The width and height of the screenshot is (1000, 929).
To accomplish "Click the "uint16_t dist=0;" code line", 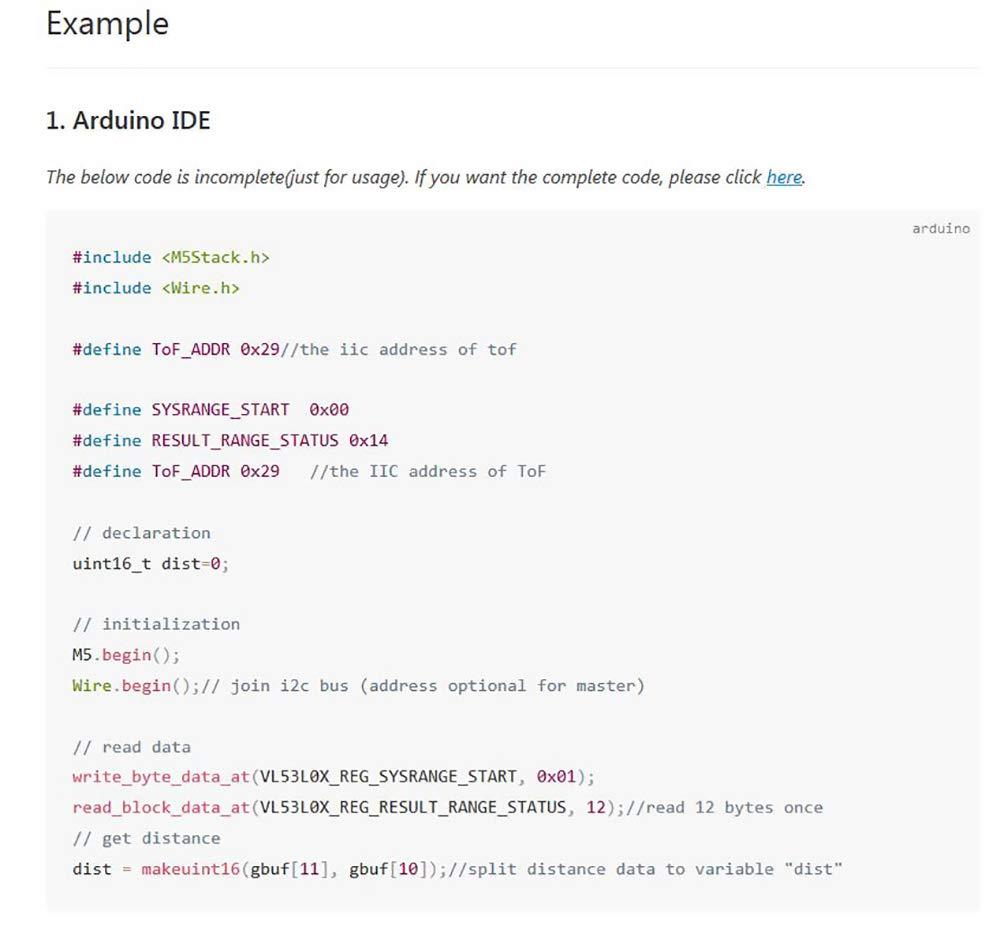I will [150, 563].
